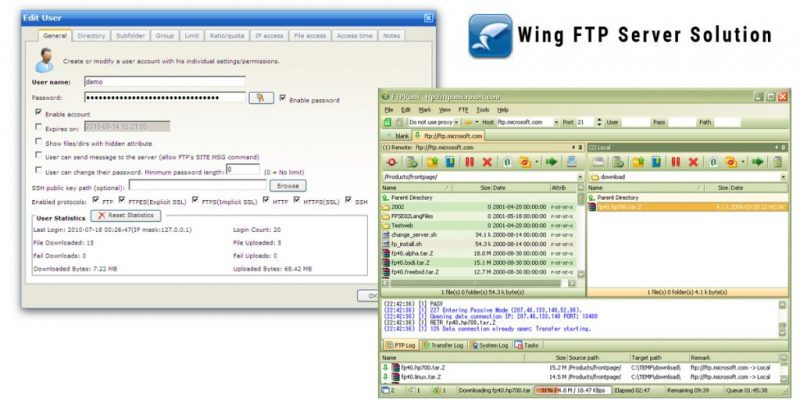Switch to the Directory tab in Edit User
The height and width of the screenshot is (400, 800).
tap(91, 36)
